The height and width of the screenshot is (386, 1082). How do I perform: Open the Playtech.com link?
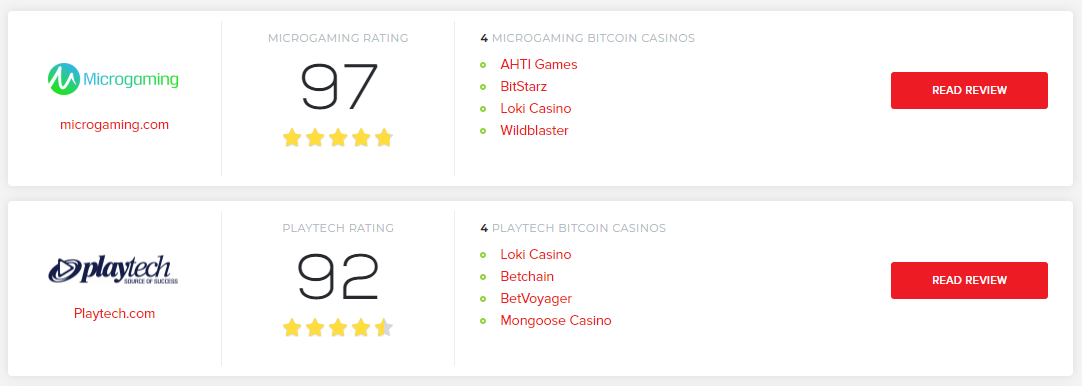[x=115, y=313]
